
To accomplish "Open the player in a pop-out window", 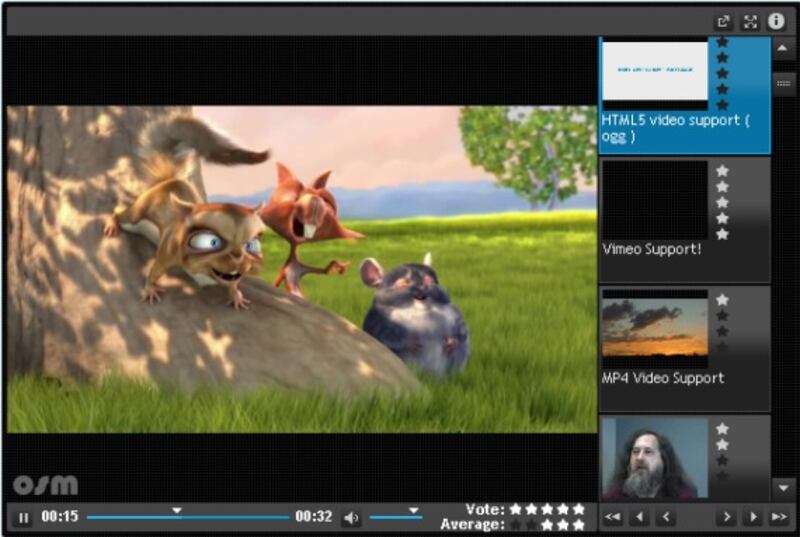I will pos(724,21).
